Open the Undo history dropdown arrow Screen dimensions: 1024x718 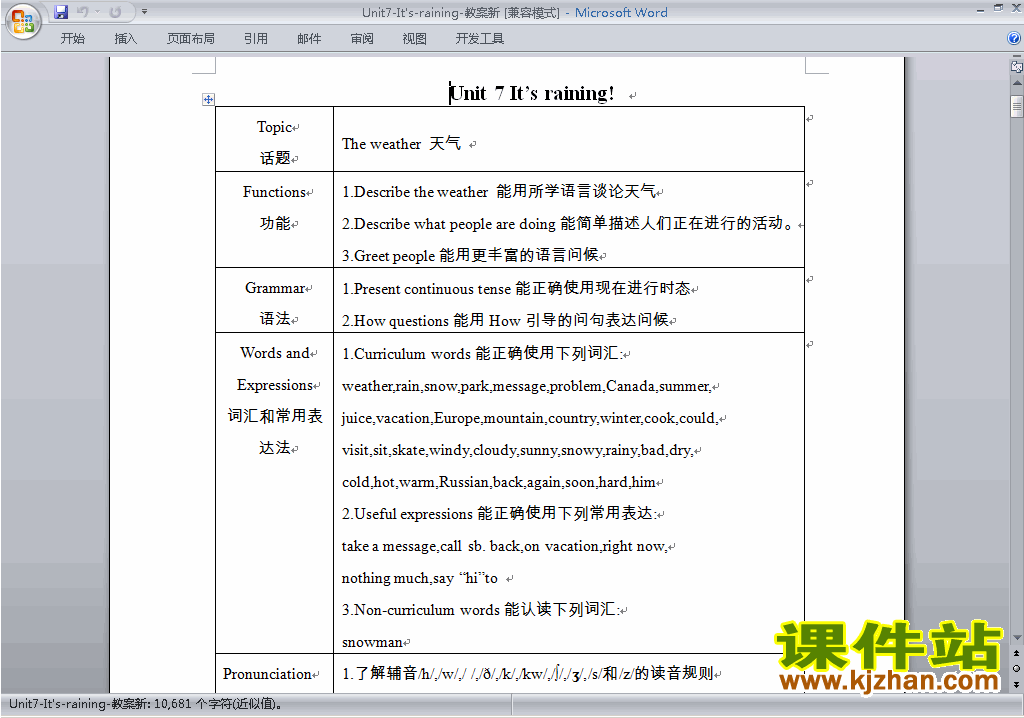[x=97, y=12]
